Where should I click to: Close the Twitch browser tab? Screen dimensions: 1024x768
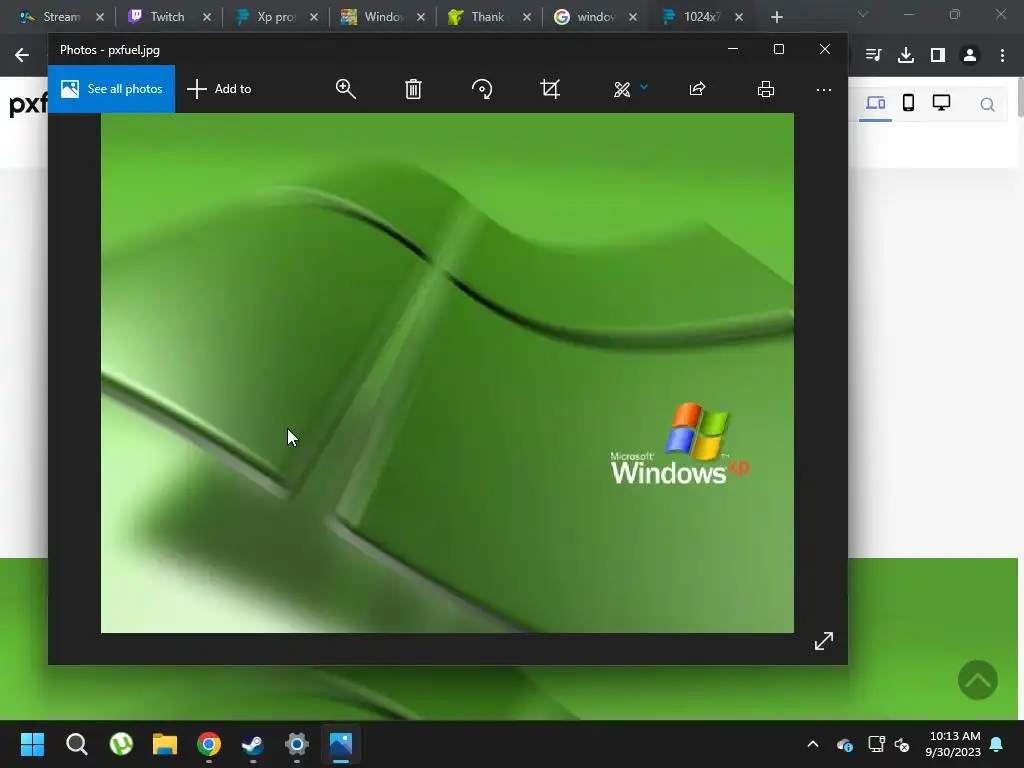(206, 17)
